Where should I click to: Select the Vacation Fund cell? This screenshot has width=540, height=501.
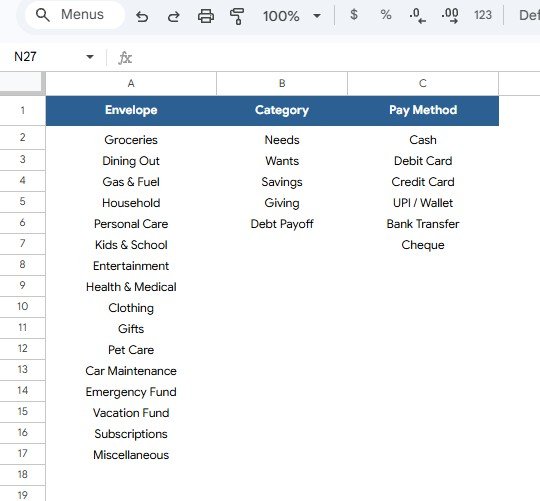131,413
